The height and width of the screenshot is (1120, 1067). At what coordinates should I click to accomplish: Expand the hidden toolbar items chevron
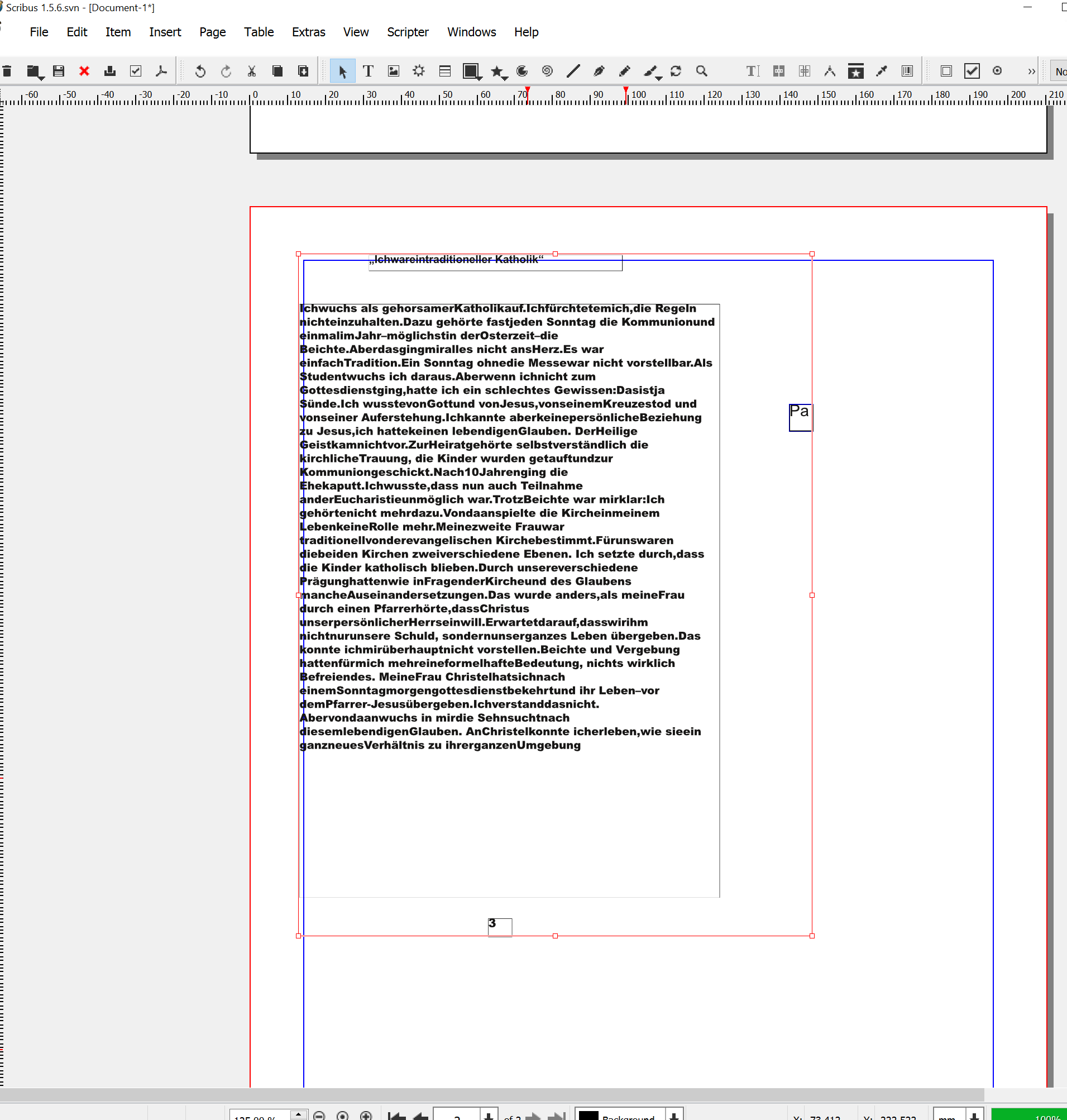[1031, 71]
